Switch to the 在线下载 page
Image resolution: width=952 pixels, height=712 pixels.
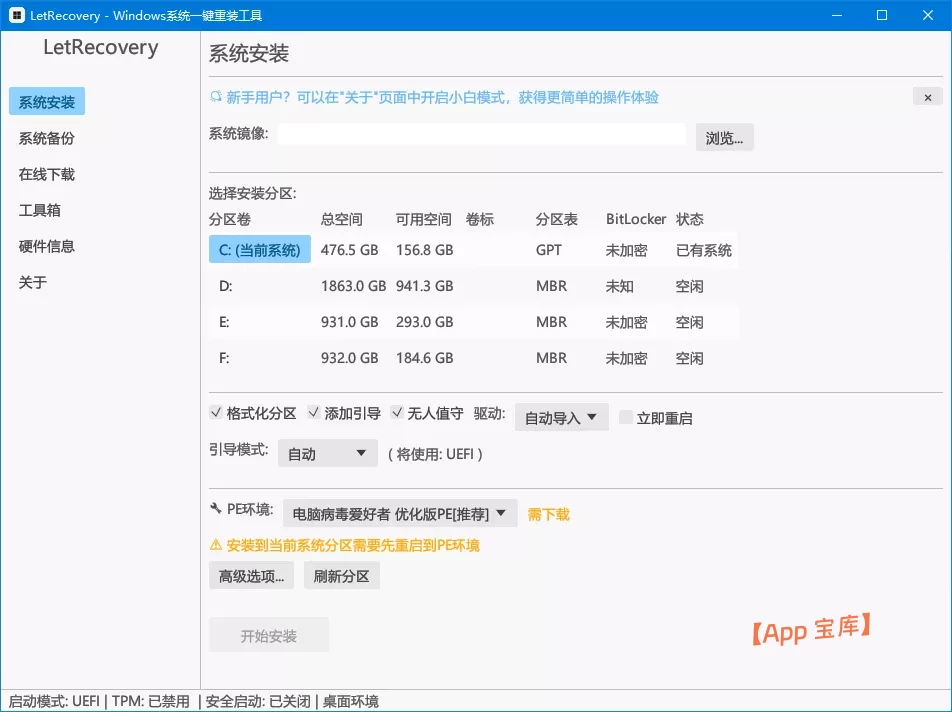click(x=46, y=173)
